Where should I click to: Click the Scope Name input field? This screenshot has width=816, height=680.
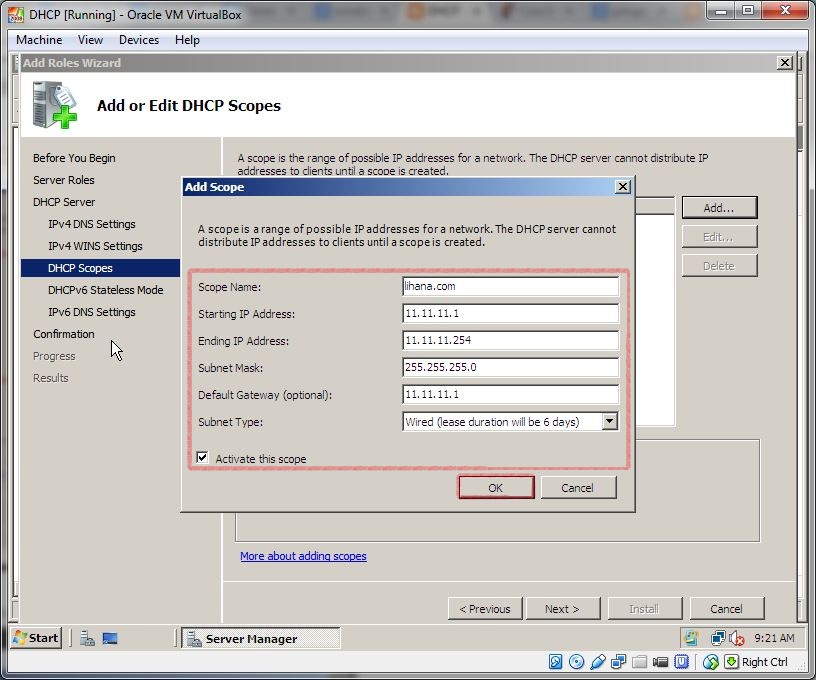[512, 287]
